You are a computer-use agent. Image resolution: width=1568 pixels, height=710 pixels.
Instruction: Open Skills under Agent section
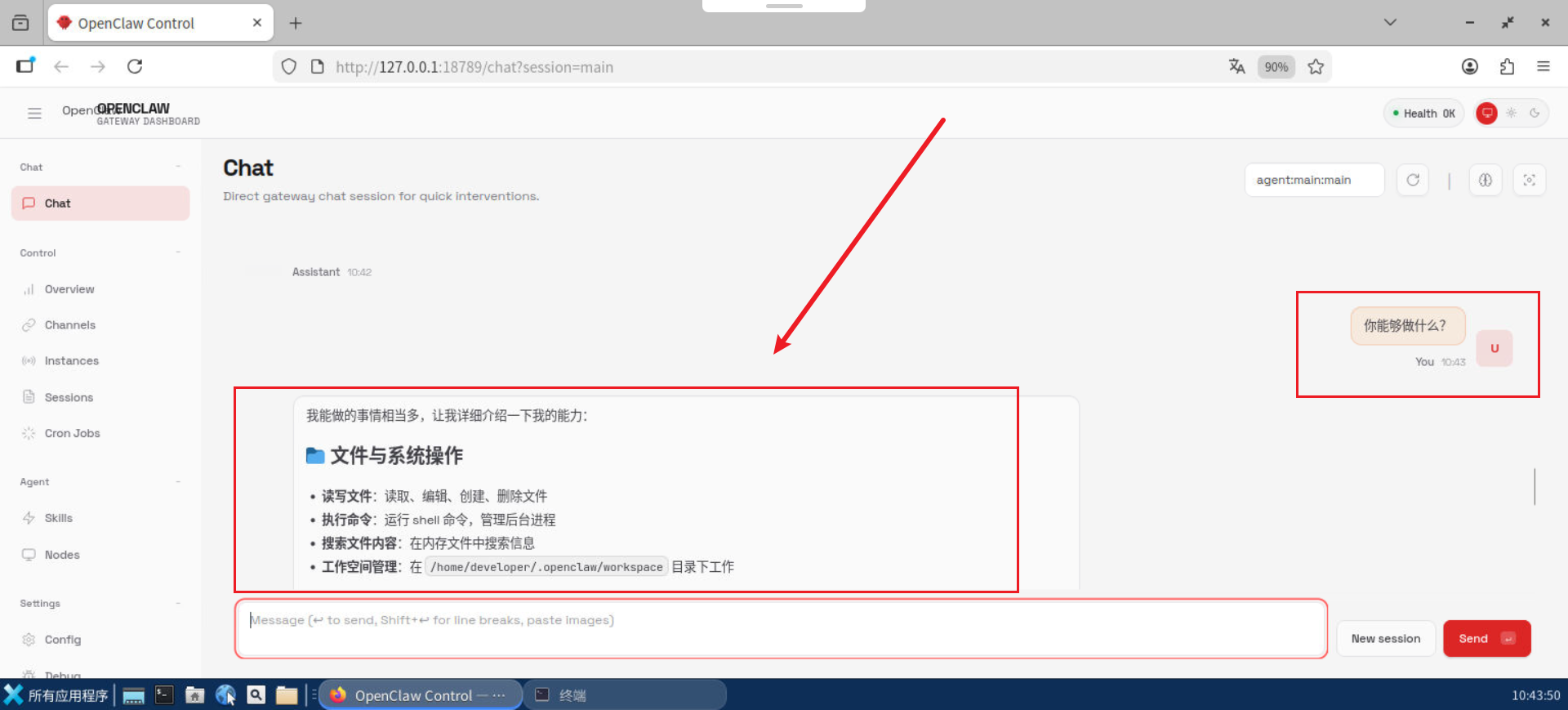(x=100, y=518)
